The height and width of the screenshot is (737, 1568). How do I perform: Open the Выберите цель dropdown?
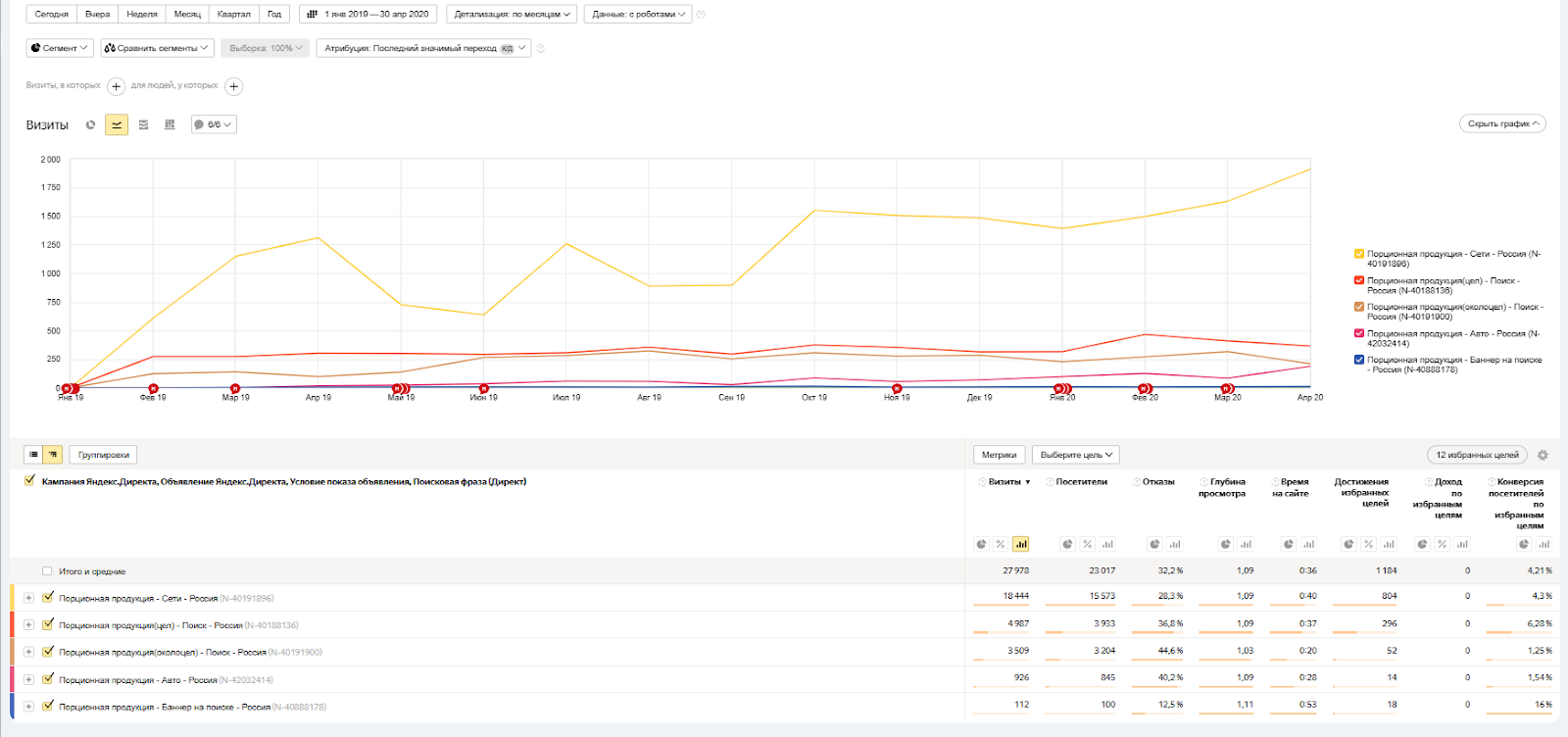pyautogui.click(x=1075, y=455)
